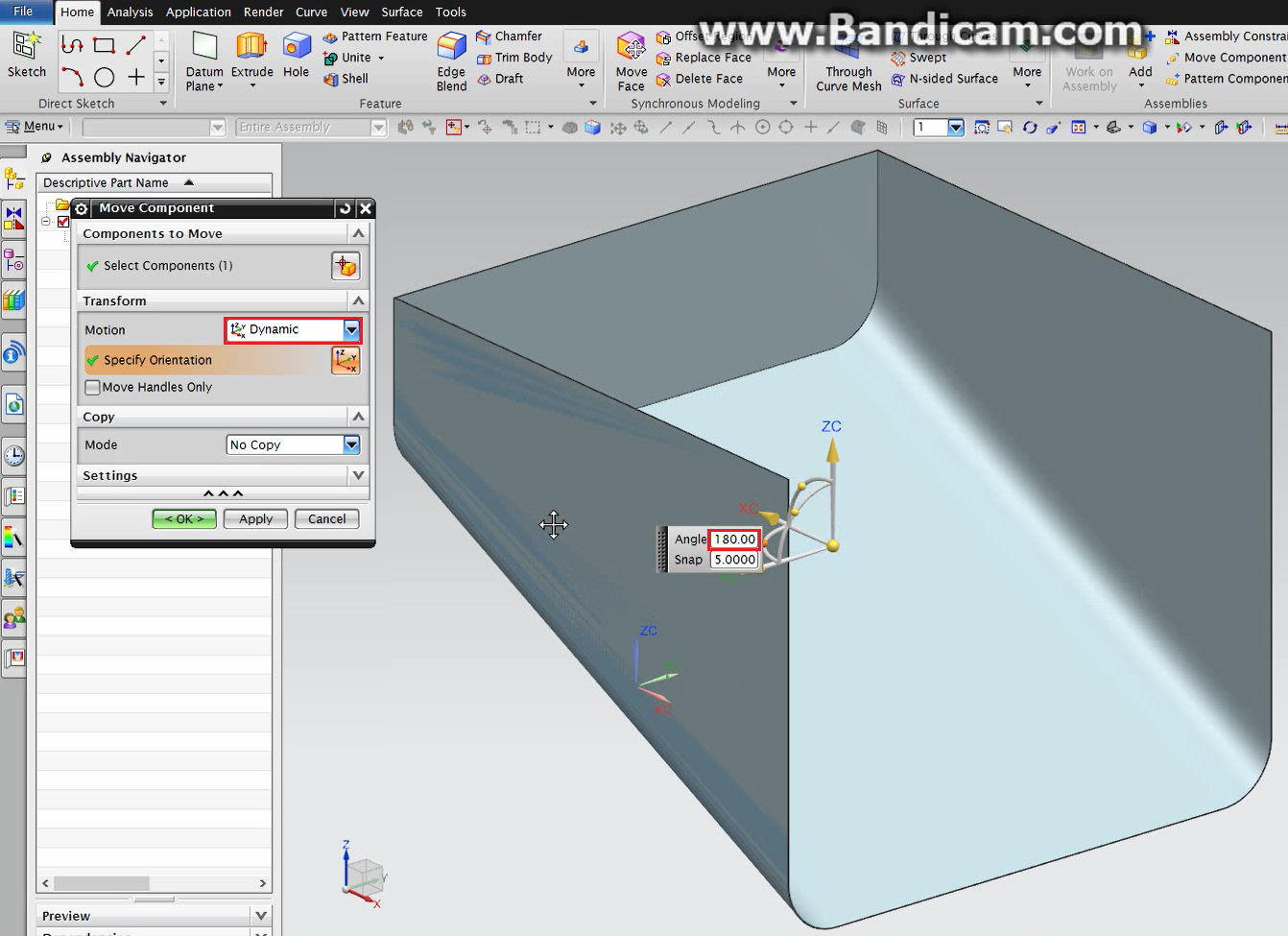This screenshot has width=1288, height=936.
Task: Open the Copy Mode dropdown
Action: click(x=352, y=444)
